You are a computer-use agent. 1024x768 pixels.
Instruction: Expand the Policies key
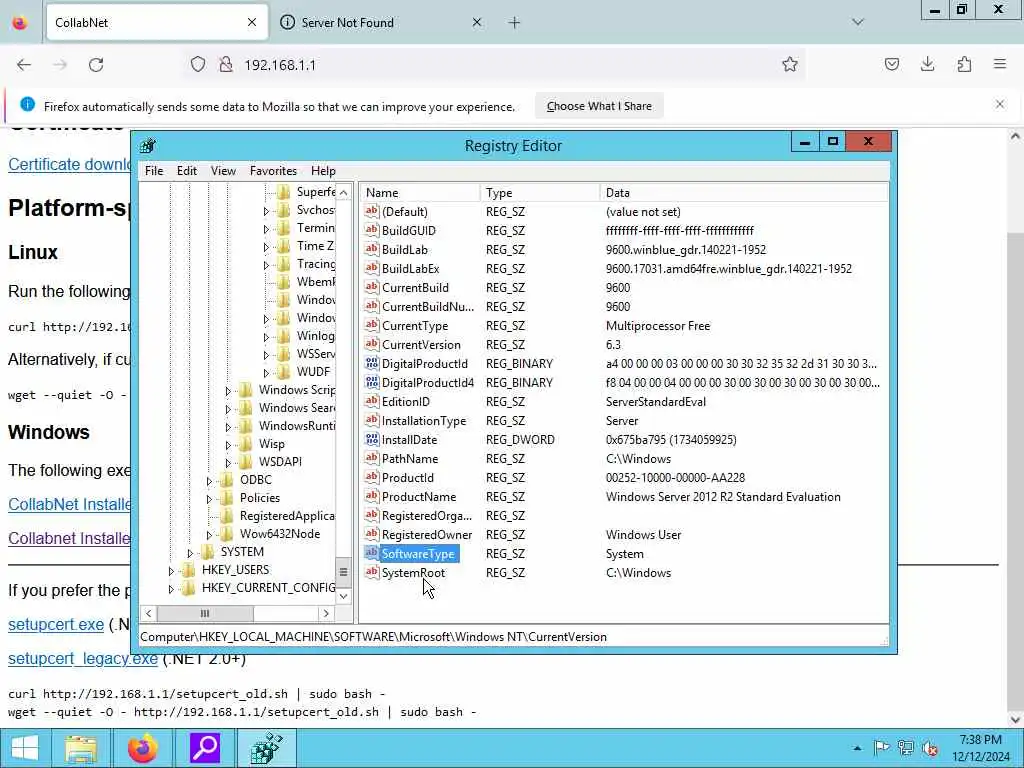(x=209, y=498)
